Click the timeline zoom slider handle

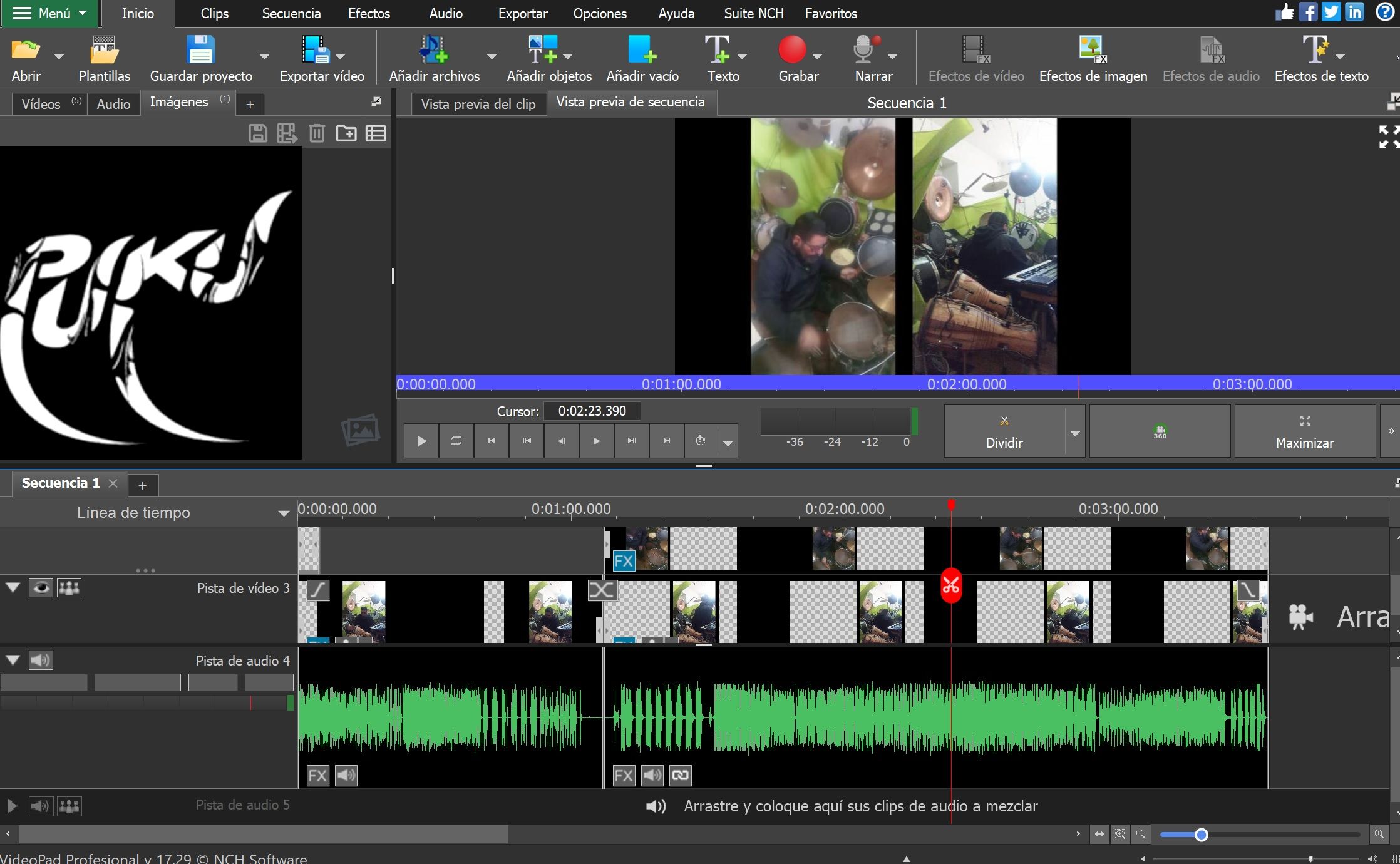coord(1201,835)
